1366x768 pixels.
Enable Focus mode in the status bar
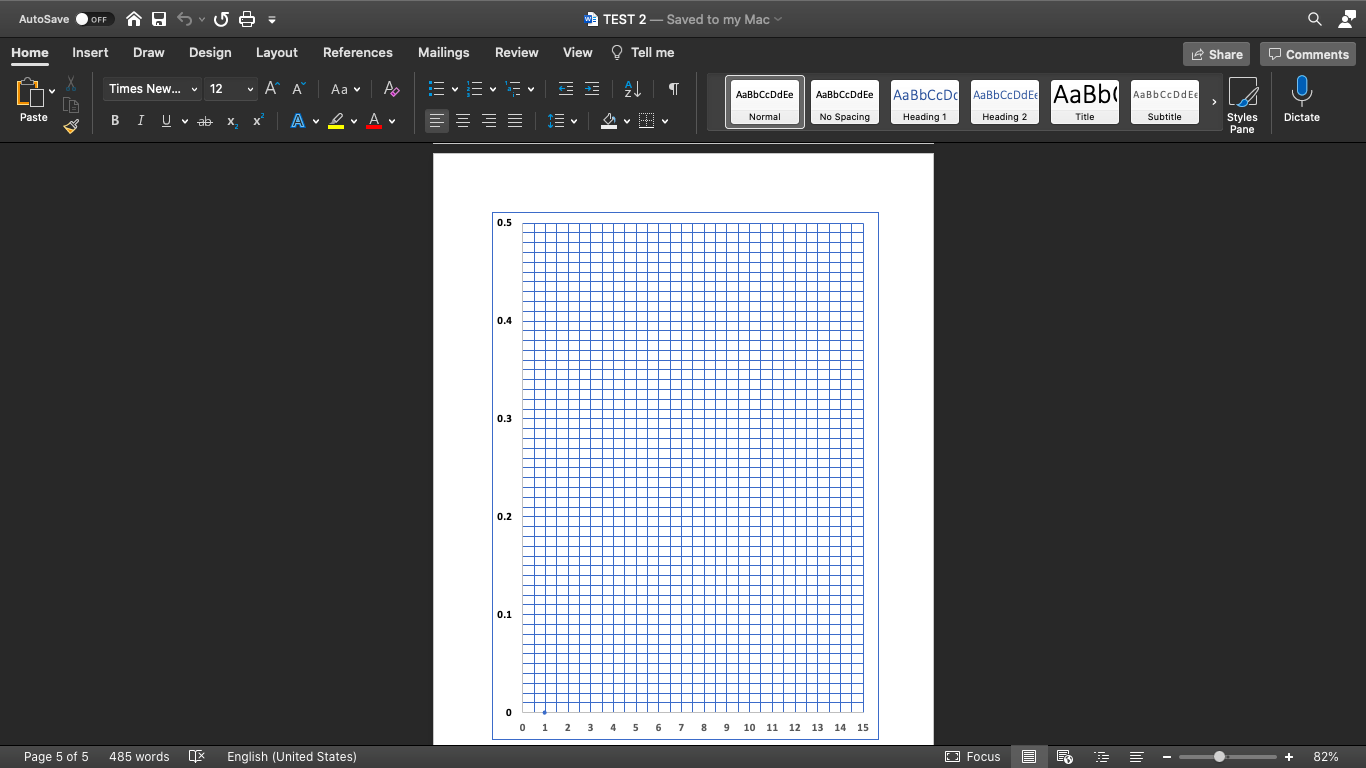(971, 757)
